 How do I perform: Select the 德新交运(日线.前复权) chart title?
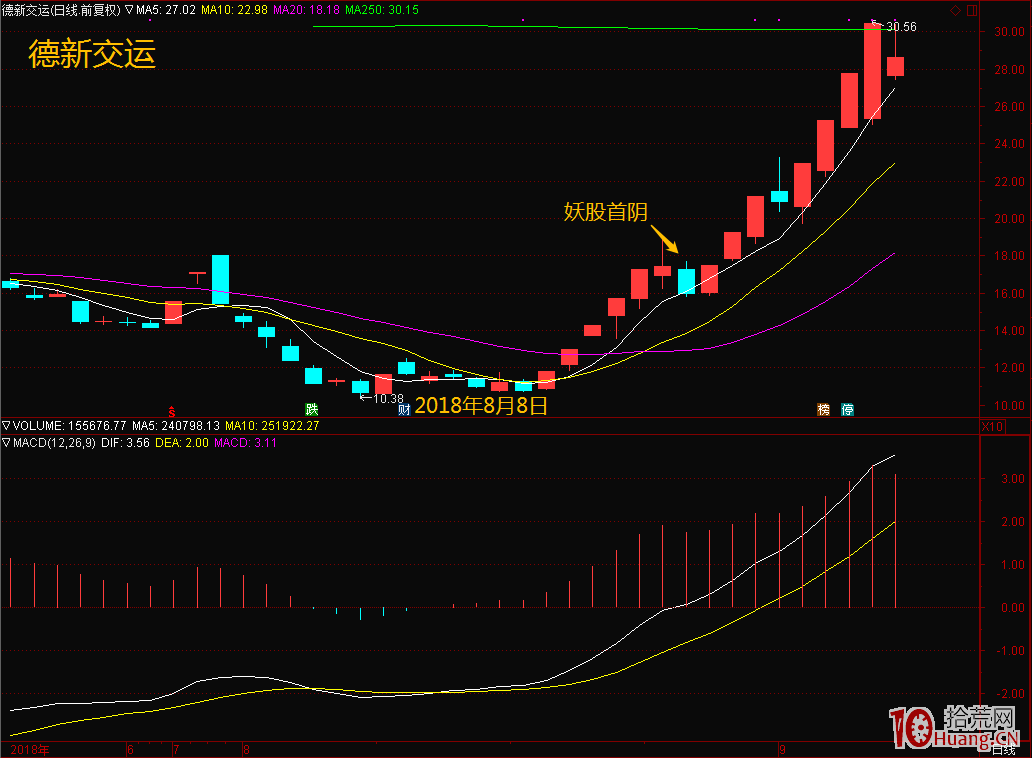[62, 10]
